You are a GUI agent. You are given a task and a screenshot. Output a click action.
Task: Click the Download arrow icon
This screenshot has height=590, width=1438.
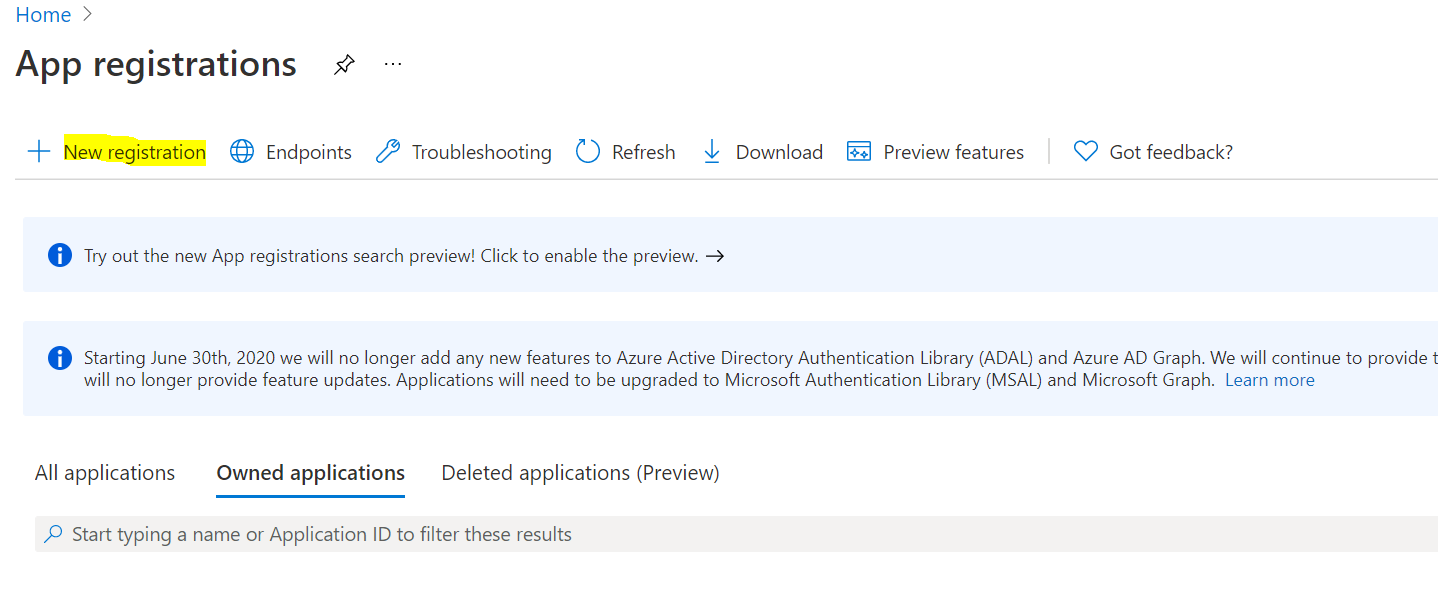click(x=712, y=152)
